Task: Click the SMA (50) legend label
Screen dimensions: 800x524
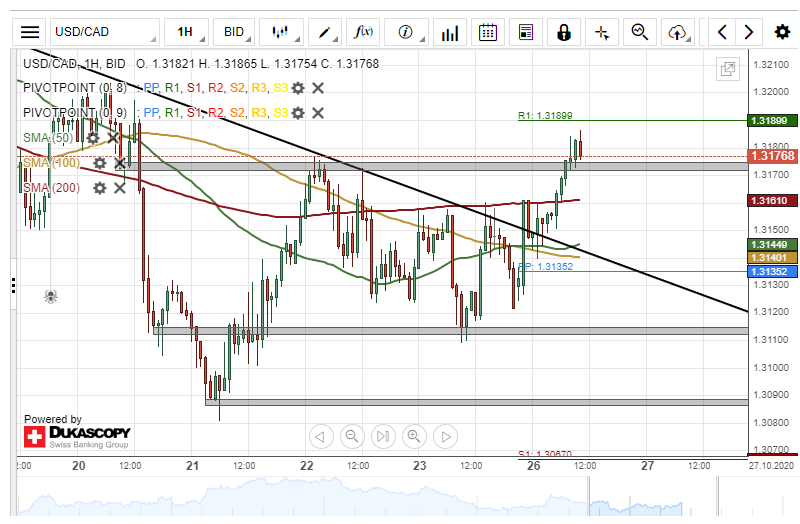Action: point(48,138)
